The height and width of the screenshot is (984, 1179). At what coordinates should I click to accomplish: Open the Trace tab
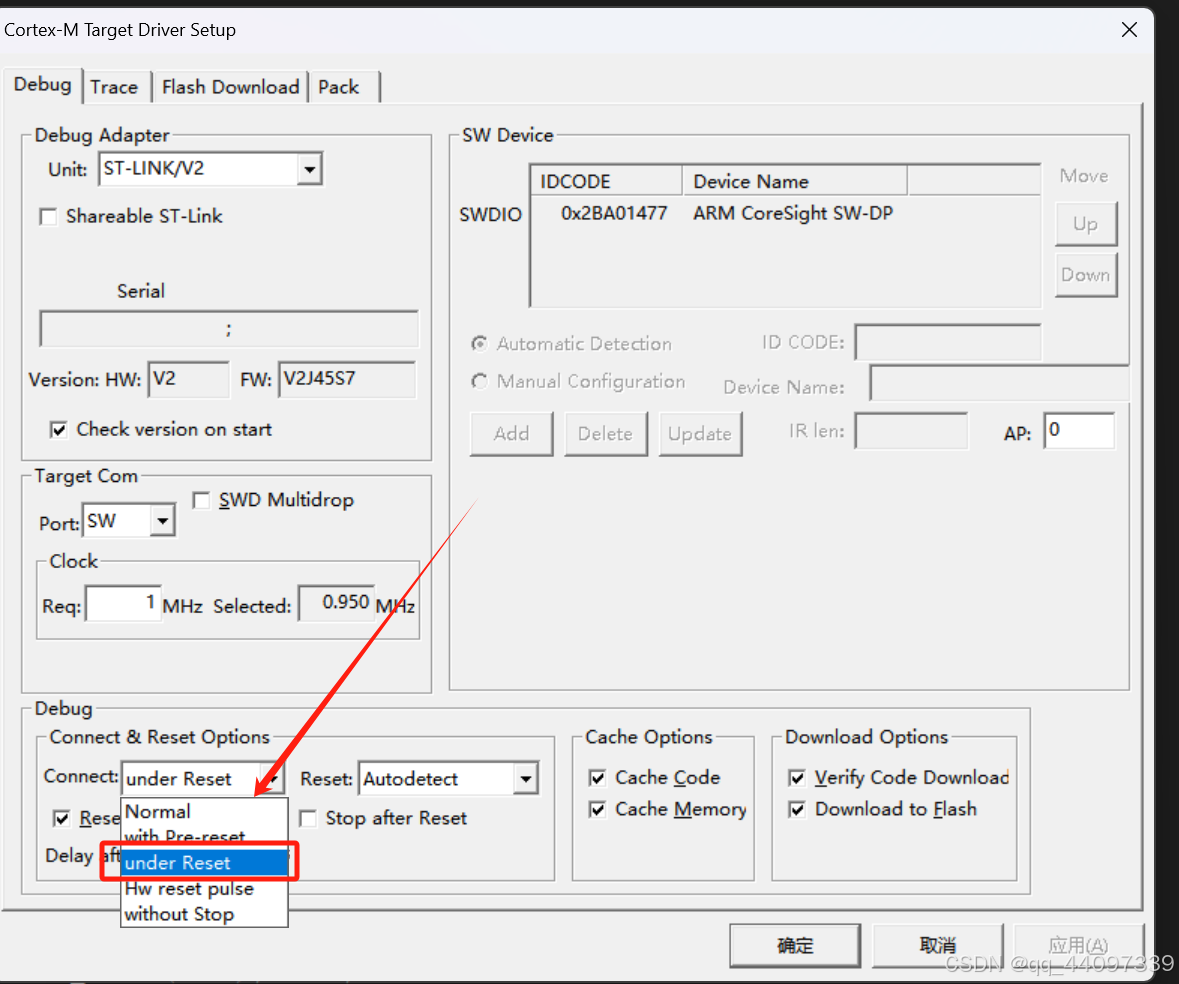(115, 87)
